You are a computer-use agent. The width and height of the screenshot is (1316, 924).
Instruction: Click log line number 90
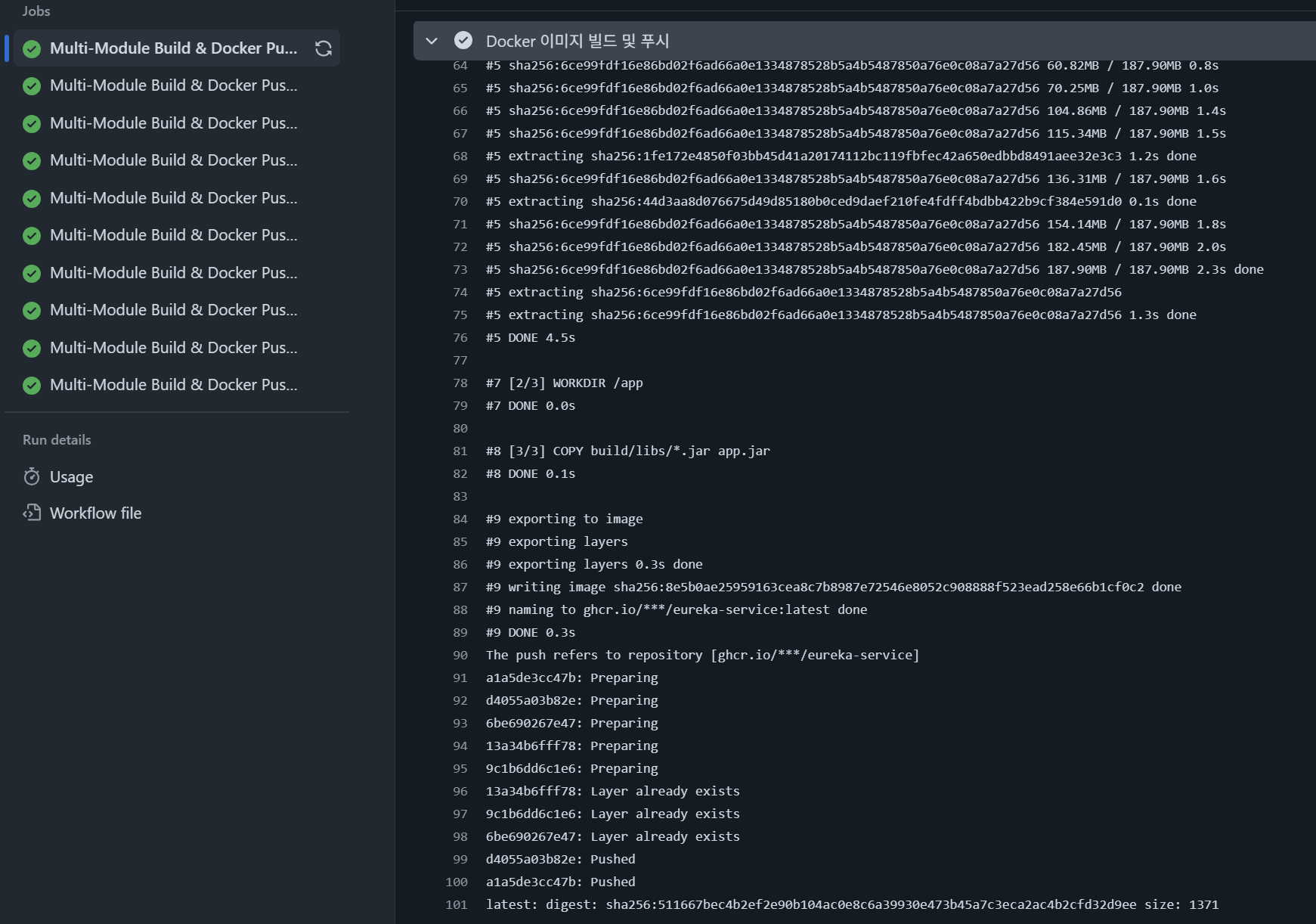pos(460,656)
